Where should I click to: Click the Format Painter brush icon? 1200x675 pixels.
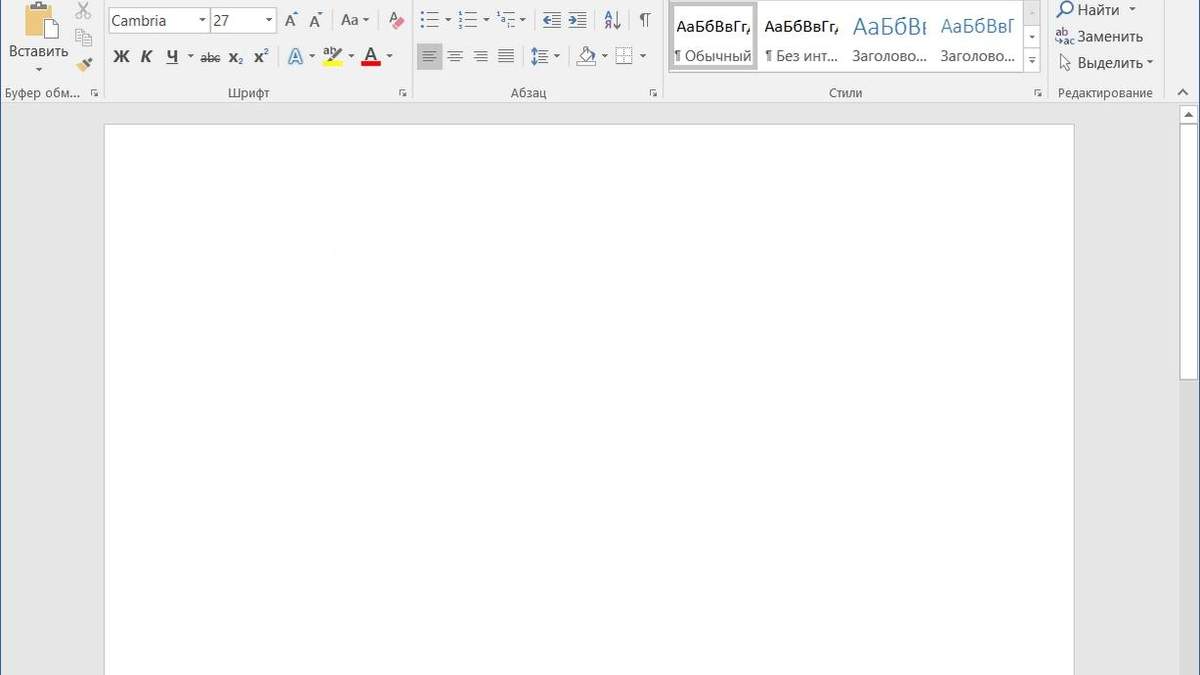(x=84, y=63)
